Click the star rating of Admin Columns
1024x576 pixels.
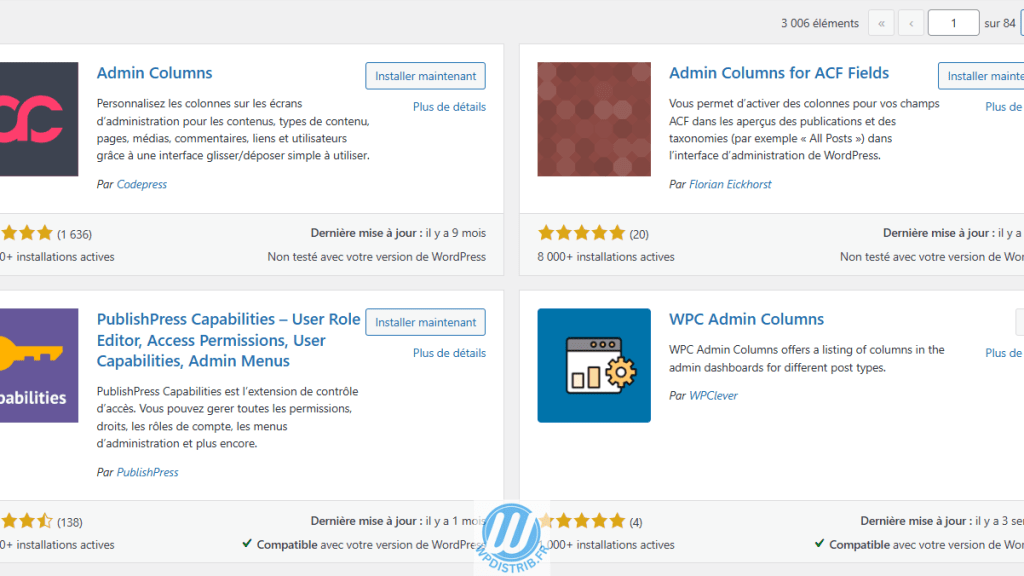[26, 233]
